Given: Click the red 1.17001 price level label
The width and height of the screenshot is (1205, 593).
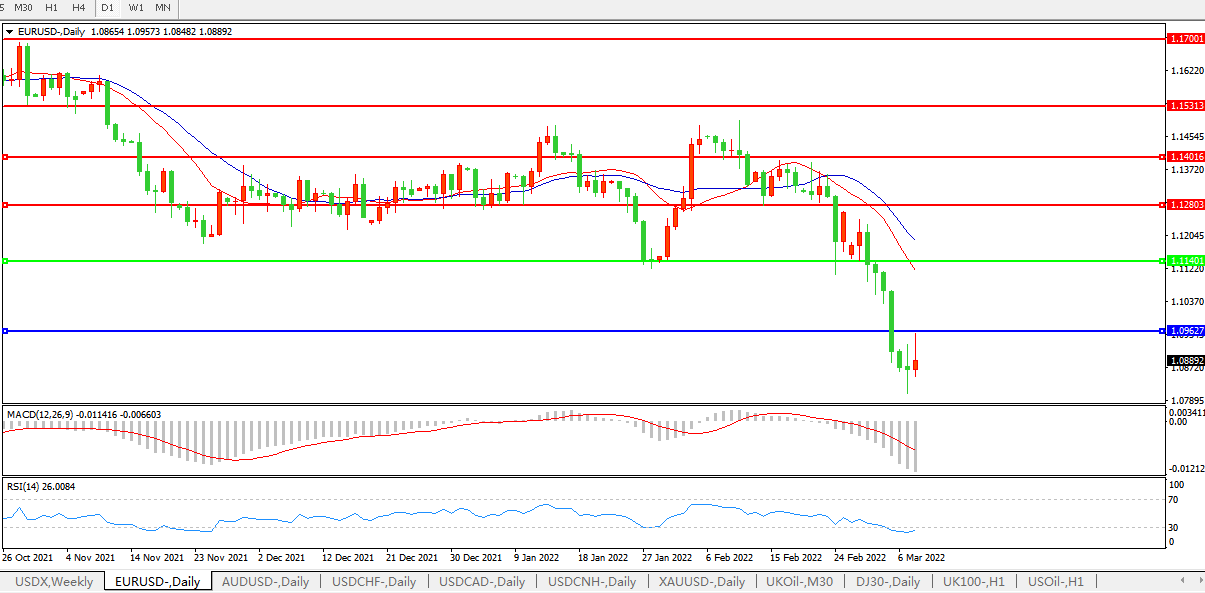Looking at the screenshot, I should [1185, 38].
